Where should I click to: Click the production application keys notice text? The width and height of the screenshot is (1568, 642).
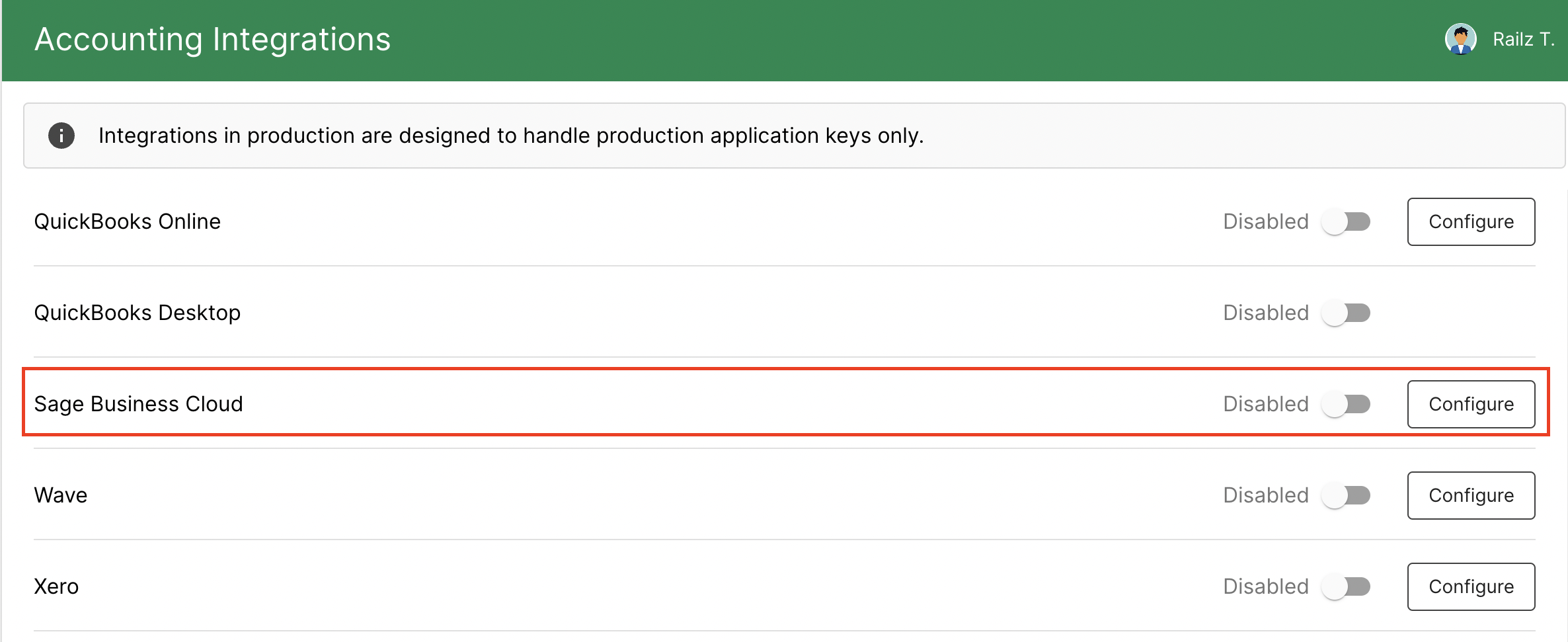tap(511, 136)
